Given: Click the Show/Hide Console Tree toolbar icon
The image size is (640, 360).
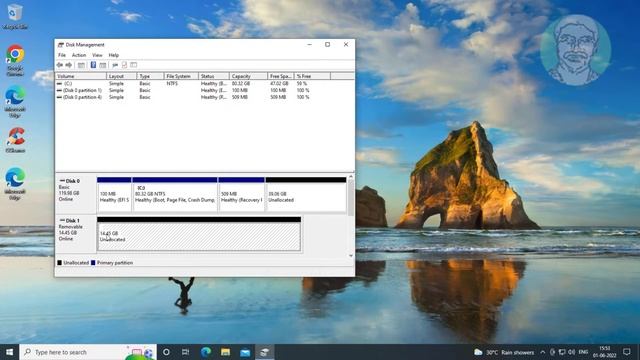Looking at the screenshot, I should (81, 65).
